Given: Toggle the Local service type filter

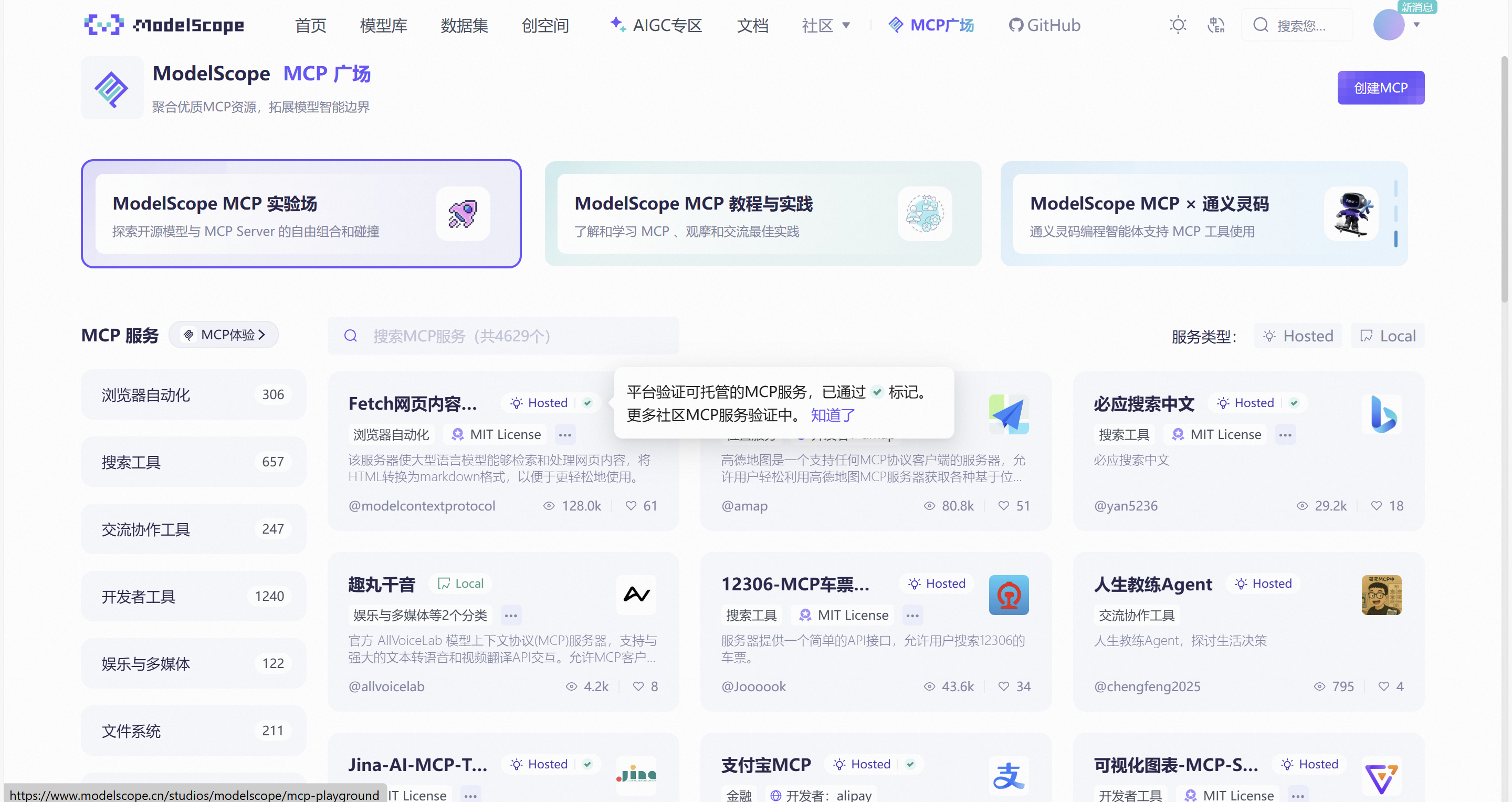Looking at the screenshot, I should tap(1388, 336).
